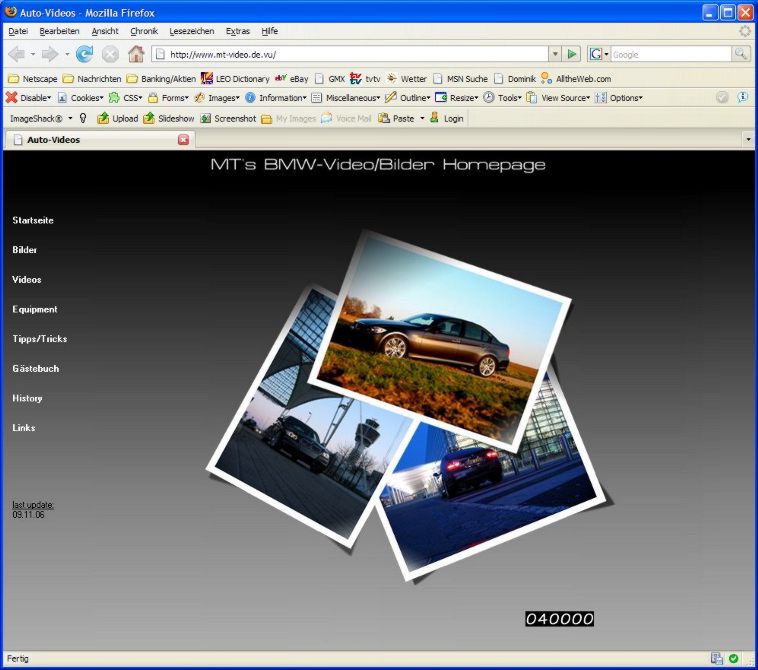758x670 pixels.
Task: Open the Chronik menu
Action: (144, 31)
